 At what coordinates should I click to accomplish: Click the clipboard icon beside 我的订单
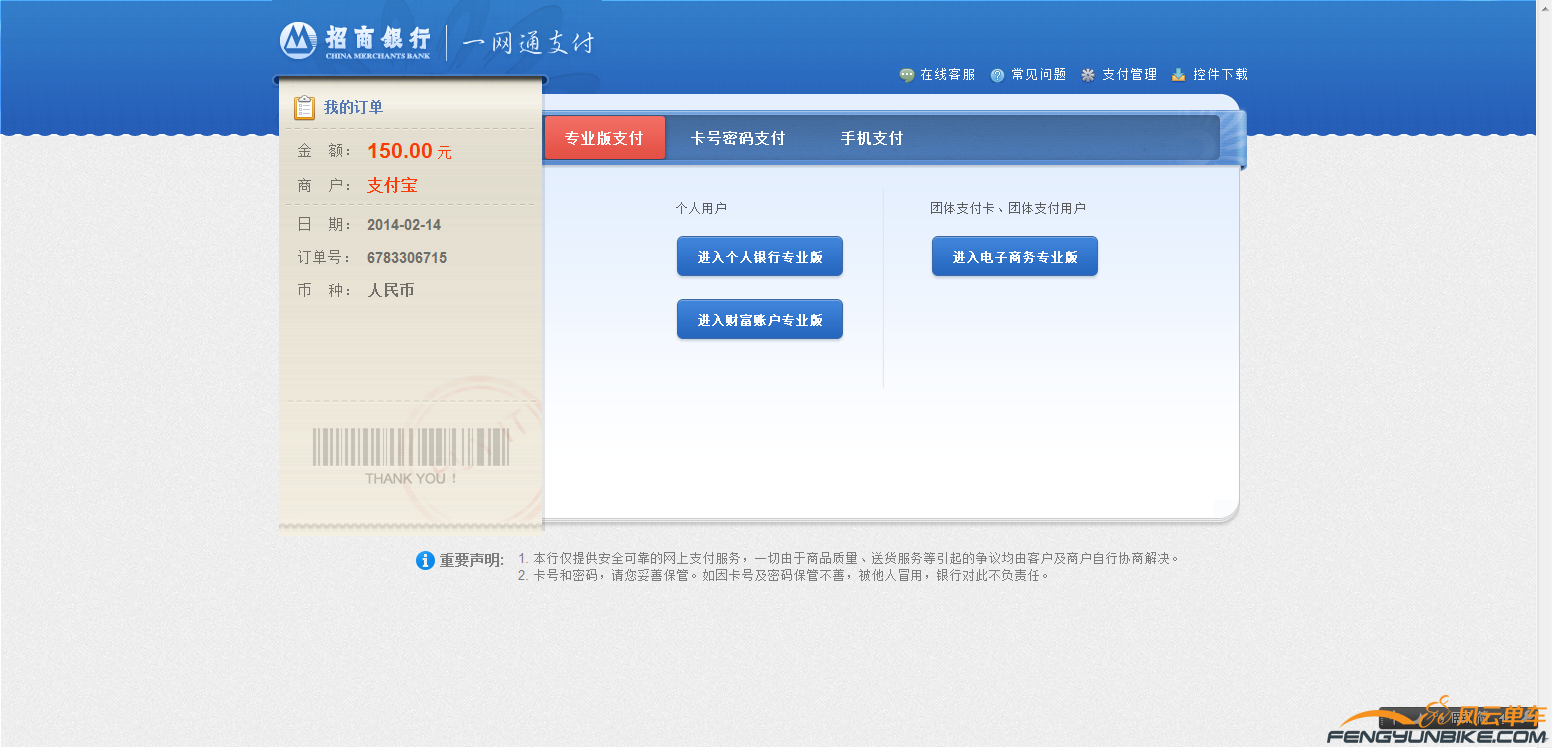tap(304, 107)
